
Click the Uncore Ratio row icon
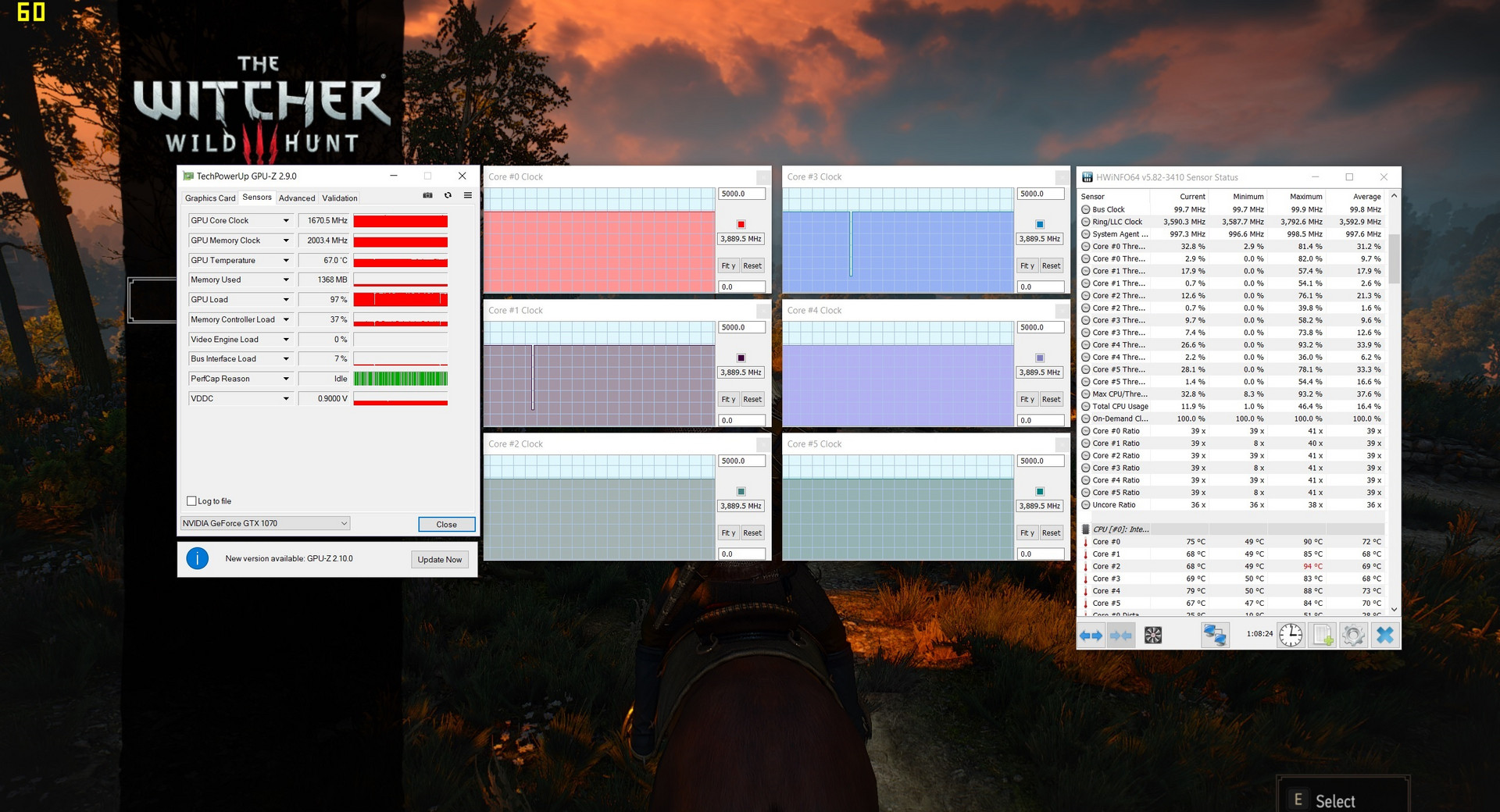[x=1085, y=505]
